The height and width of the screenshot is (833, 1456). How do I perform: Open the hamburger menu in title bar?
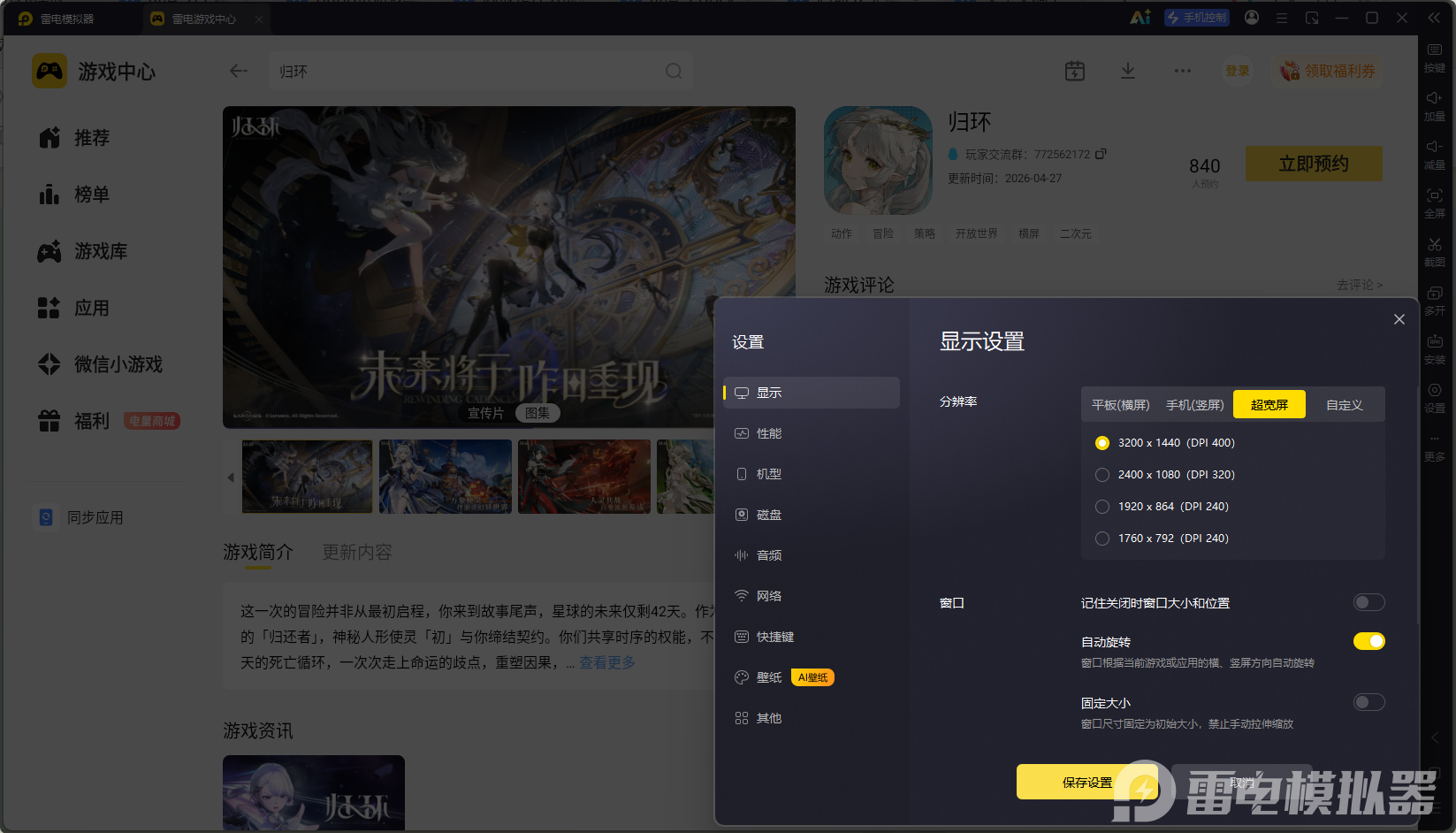coord(1282,18)
